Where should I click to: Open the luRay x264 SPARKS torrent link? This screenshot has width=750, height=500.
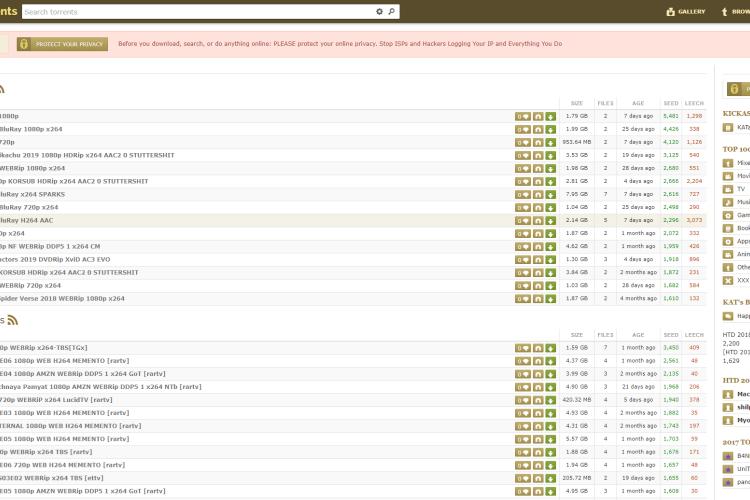tap(33, 195)
